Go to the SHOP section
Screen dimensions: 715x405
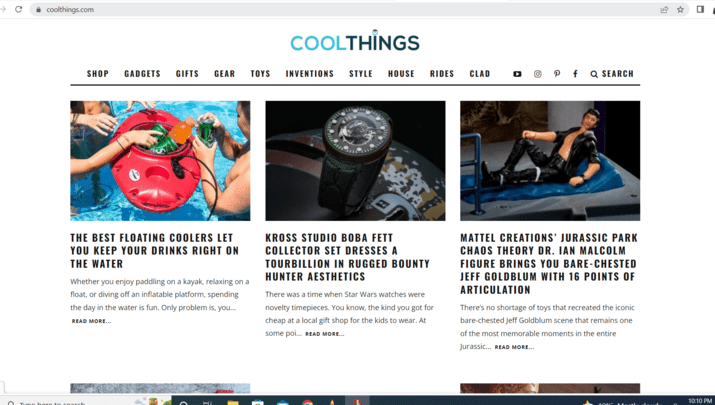(x=98, y=74)
